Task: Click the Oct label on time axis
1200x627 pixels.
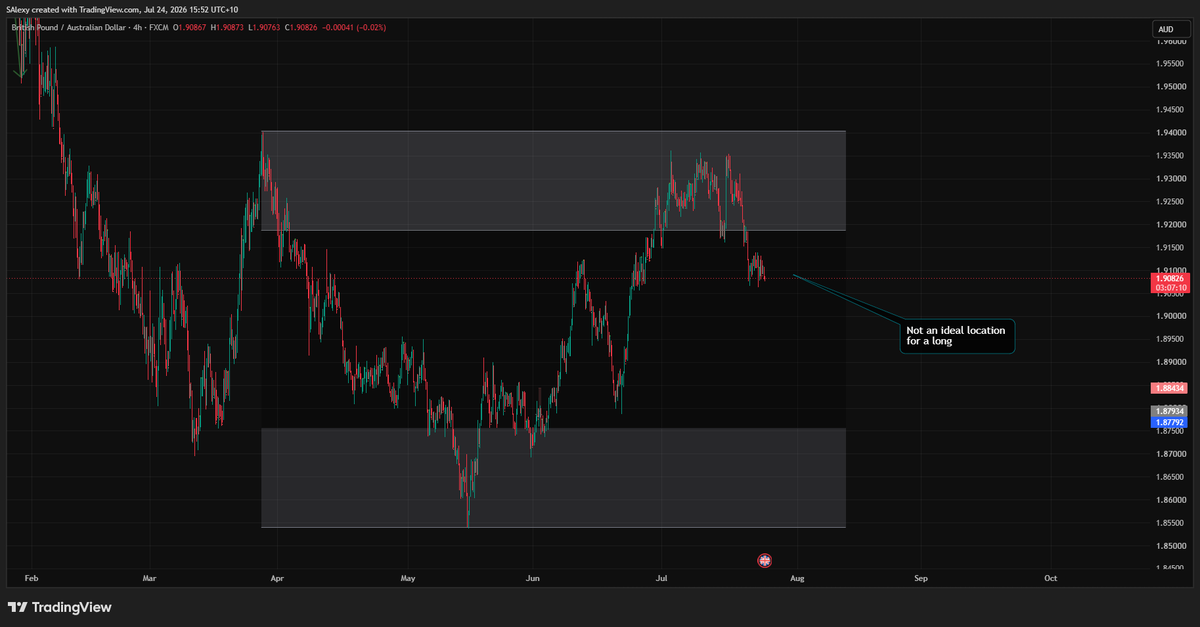Action: (1050, 578)
